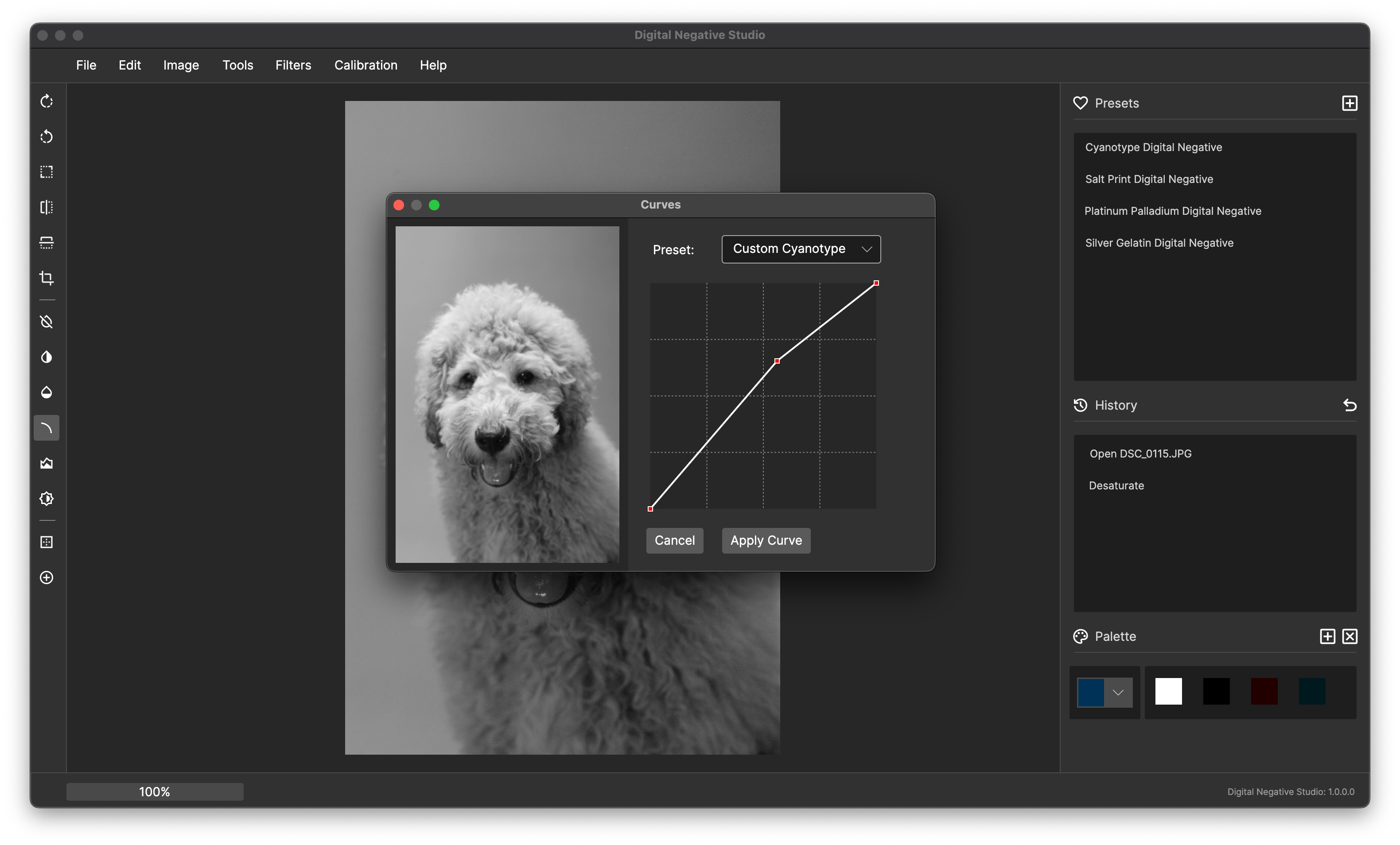
Task: Click the Apply Curve button
Action: click(x=766, y=540)
